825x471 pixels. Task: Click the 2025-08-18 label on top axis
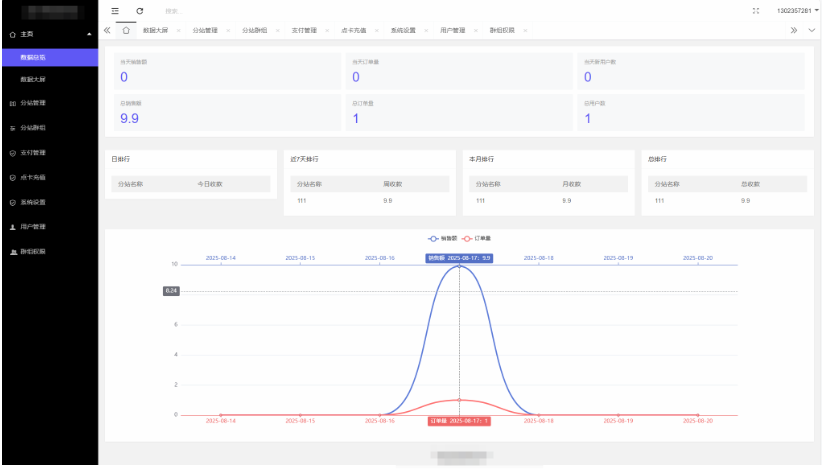click(x=539, y=258)
